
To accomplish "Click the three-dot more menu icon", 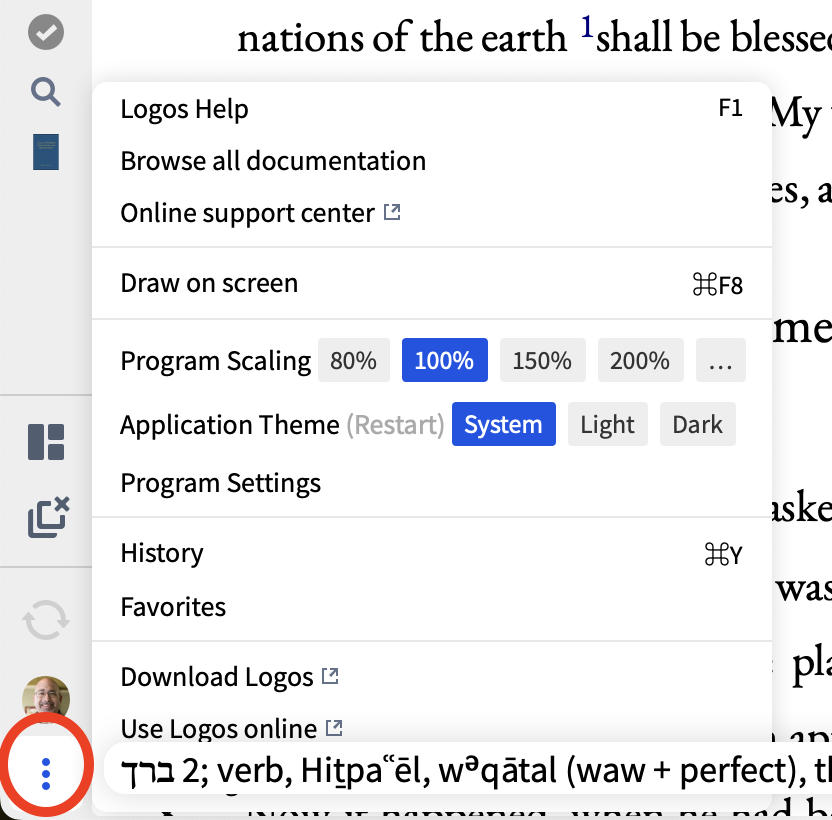I will click(46, 773).
